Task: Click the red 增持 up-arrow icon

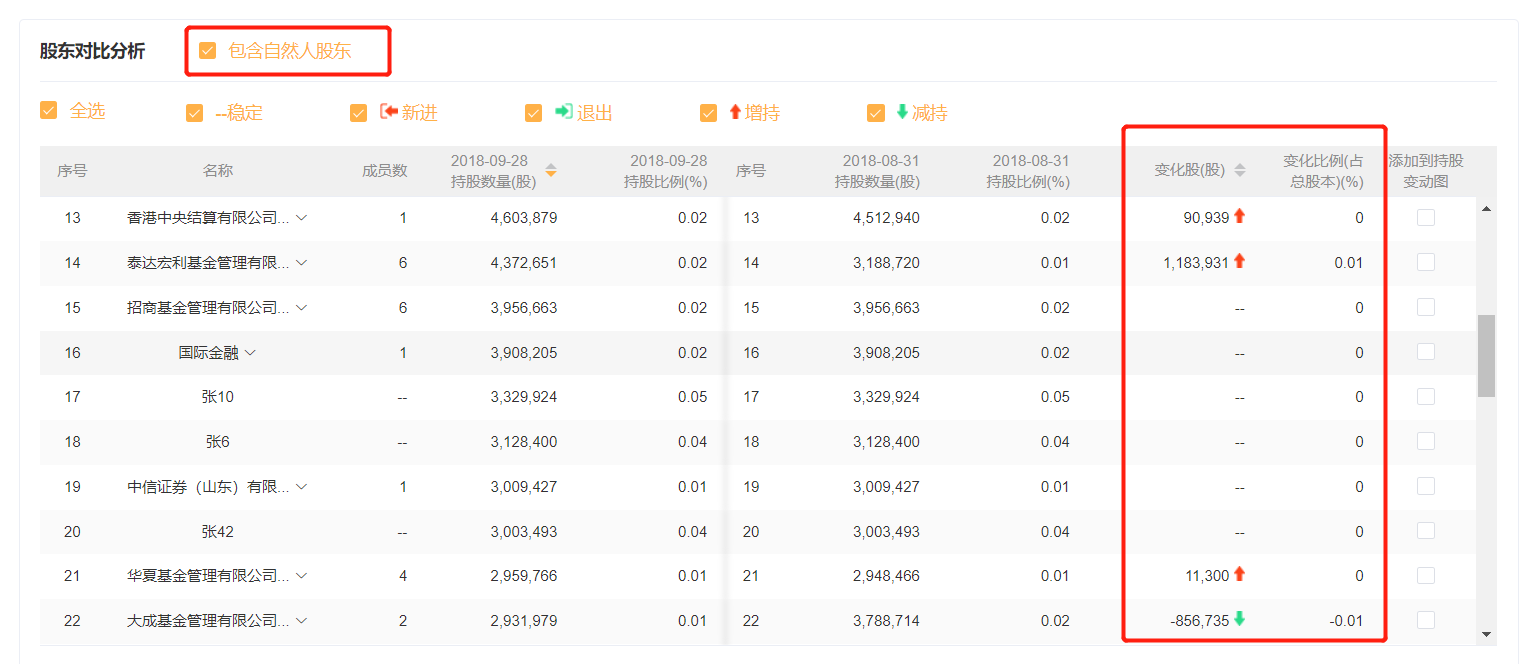Action: (735, 112)
